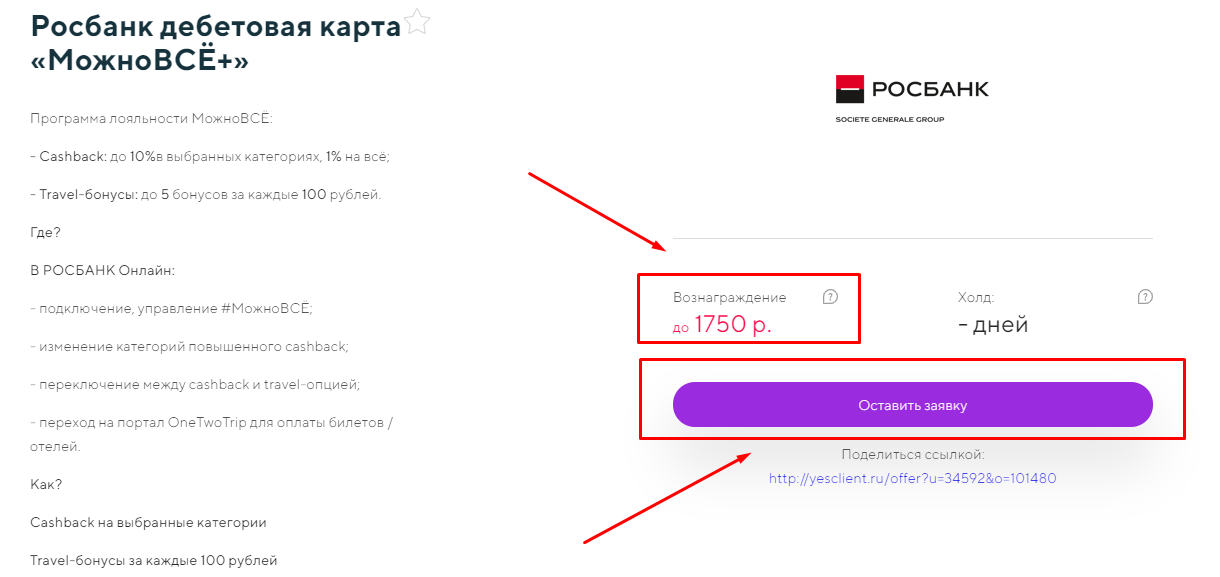Click the 'В РОСБАНК Онлайн:' text
The width and height of the screenshot is (1220, 577).
pos(102,270)
